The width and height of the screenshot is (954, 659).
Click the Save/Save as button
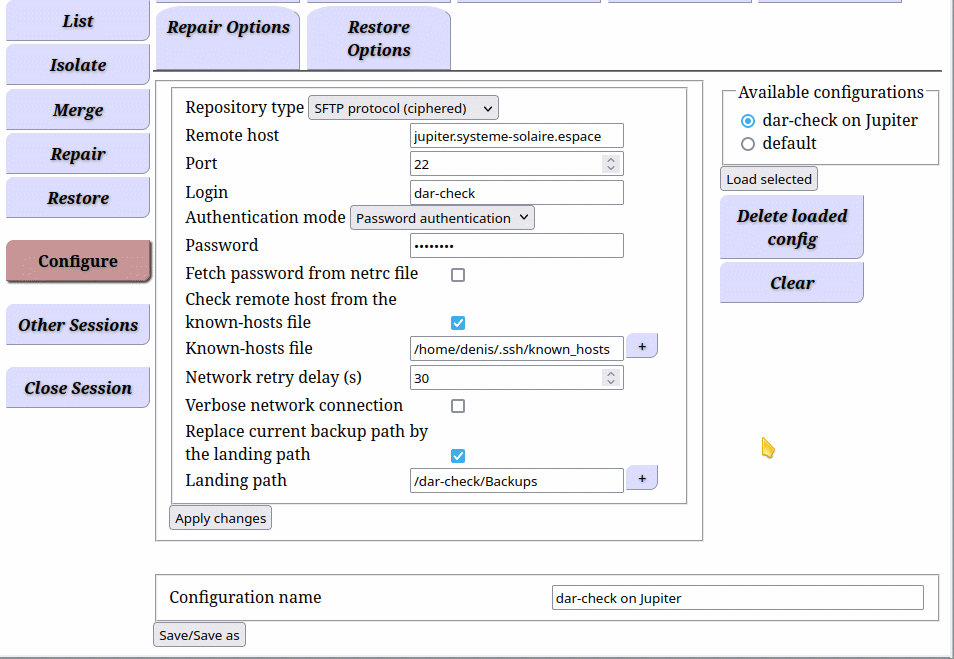[x=199, y=635]
